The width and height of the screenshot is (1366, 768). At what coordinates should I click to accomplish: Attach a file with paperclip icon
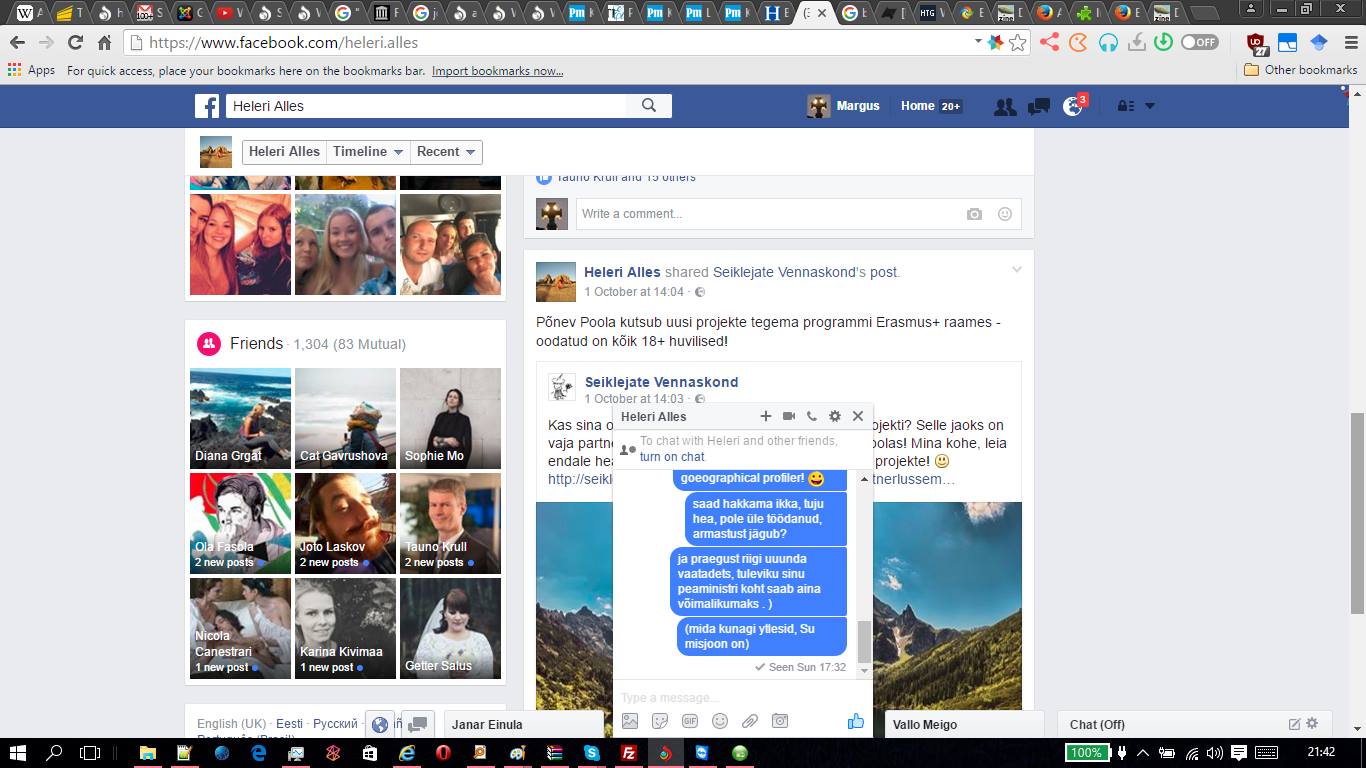(750, 721)
